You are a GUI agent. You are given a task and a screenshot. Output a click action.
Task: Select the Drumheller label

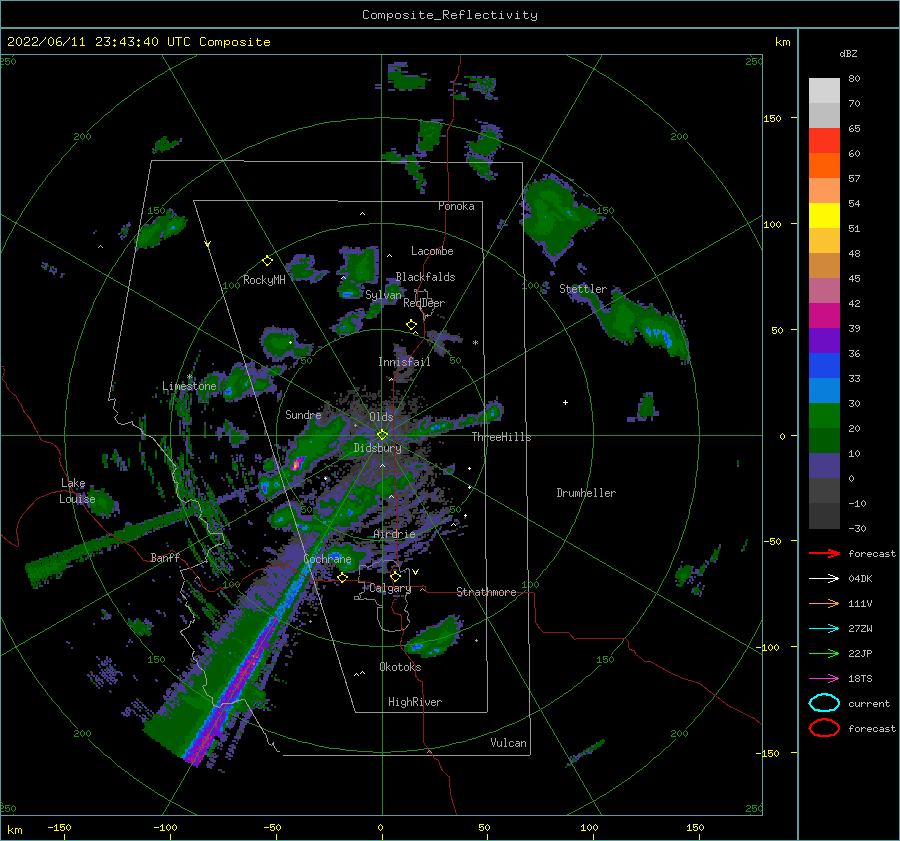[x=586, y=493]
